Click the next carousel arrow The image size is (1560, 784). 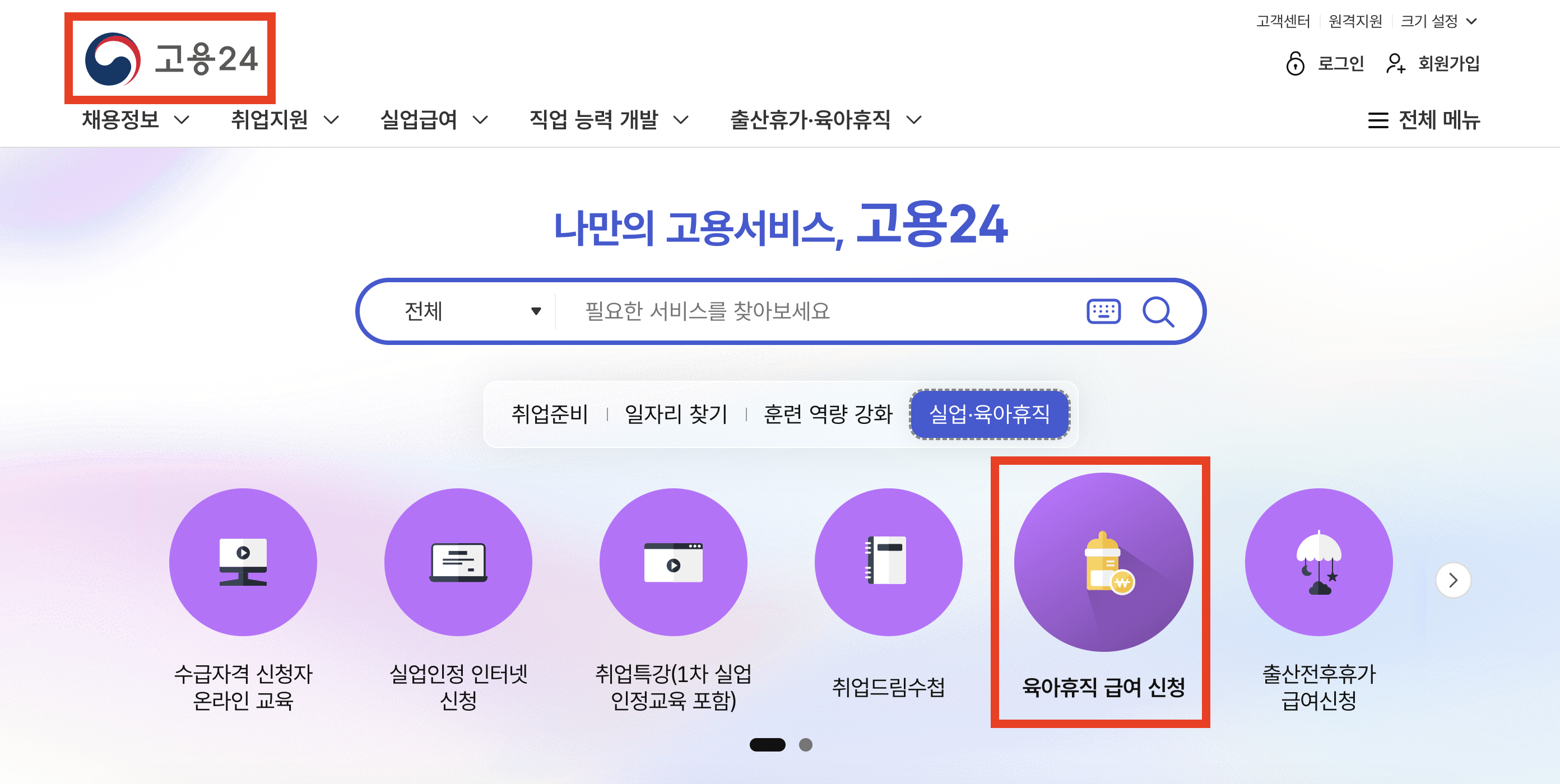tap(1452, 580)
